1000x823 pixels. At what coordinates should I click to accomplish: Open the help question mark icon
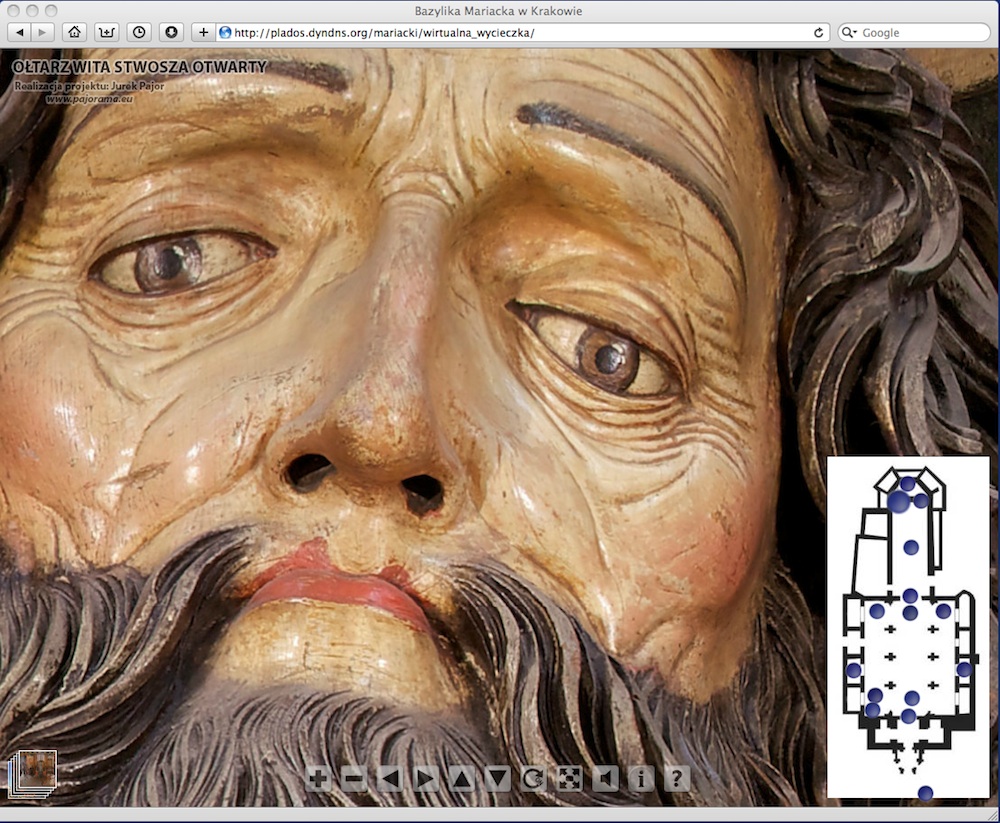click(677, 779)
